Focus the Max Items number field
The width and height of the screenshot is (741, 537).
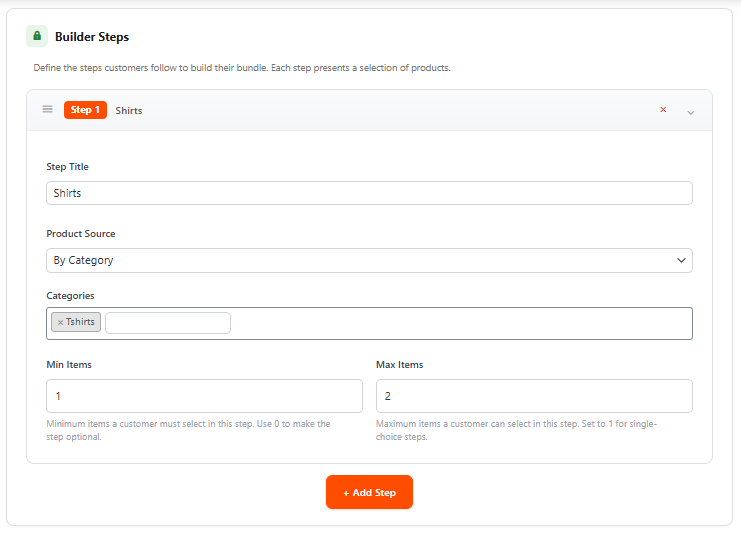pos(534,396)
